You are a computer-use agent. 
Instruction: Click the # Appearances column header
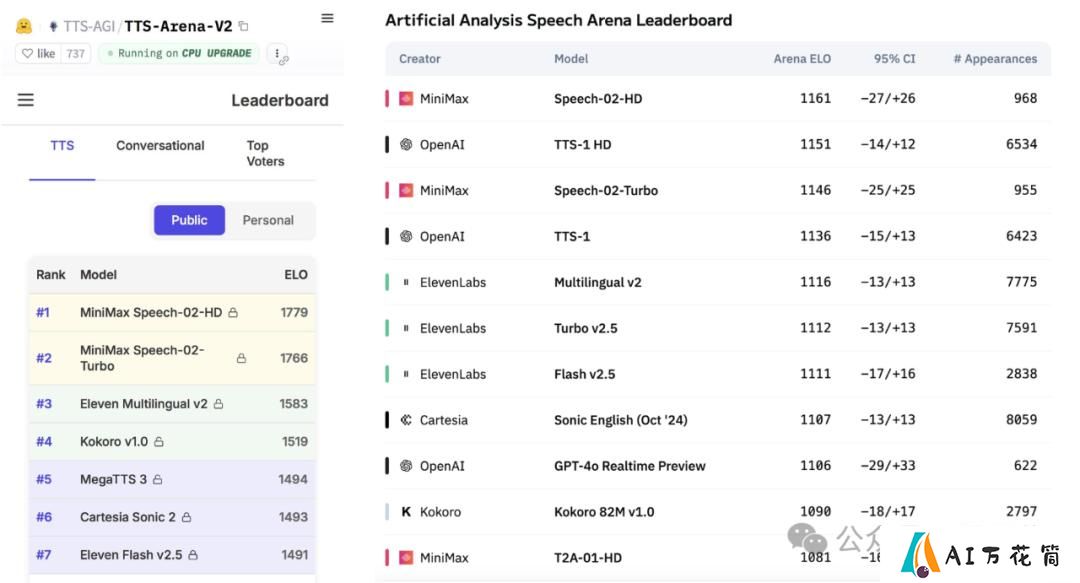pos(995,59)
